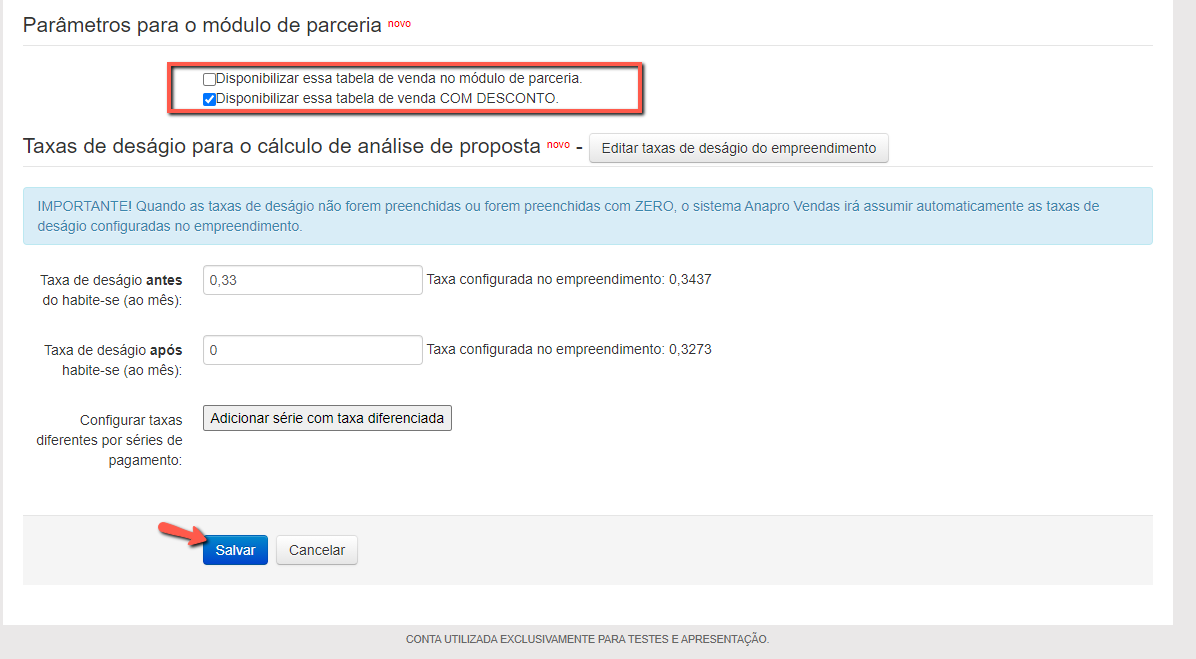Screen dimensions: 1196x659
Task: Click label 'Configurar taxas diferentes por séries de pagamento'
Action: tap(109, 440)
